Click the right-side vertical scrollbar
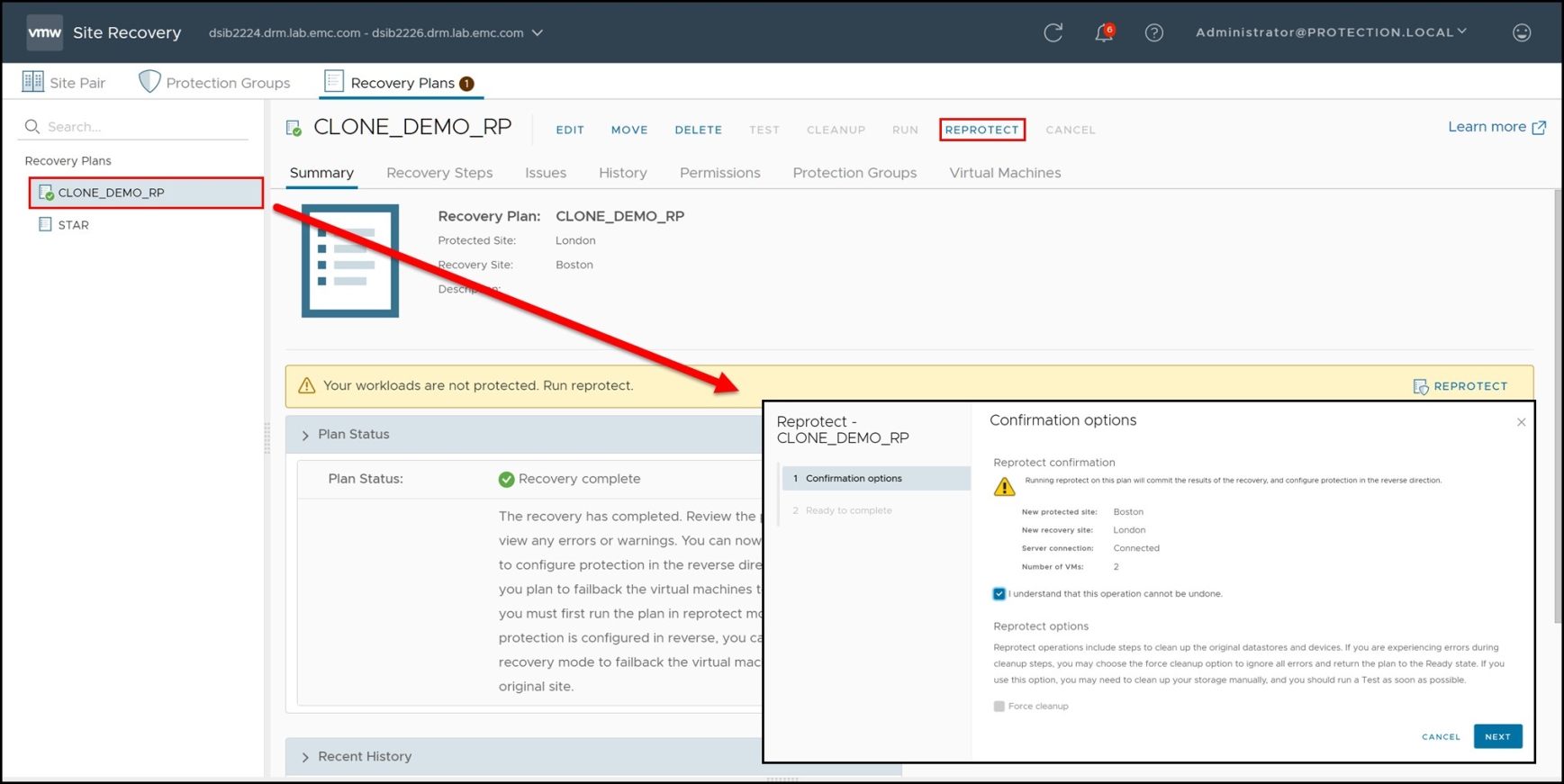Viewport: 1564px width, 784px height. pyautogui.click(x=1557, y=405)
